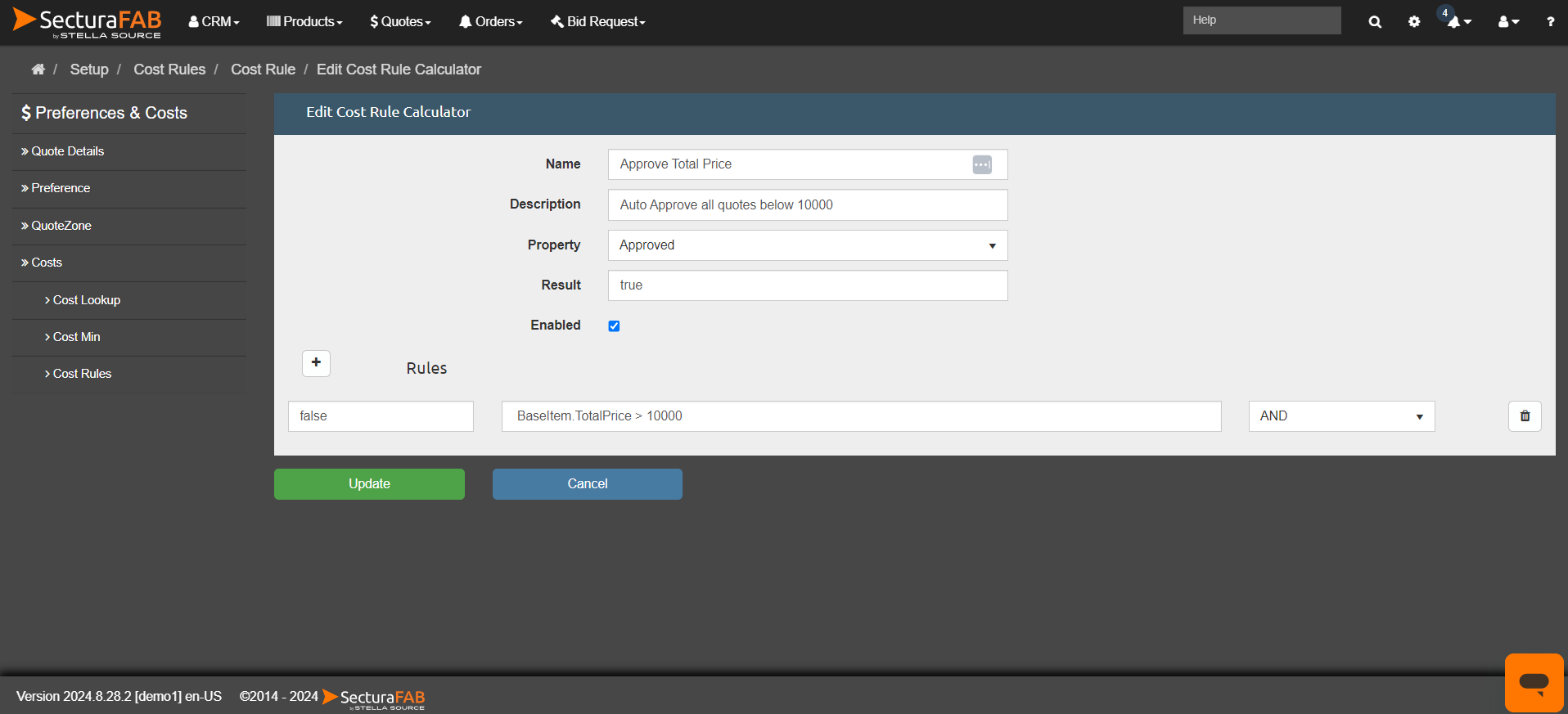This screenshot has height=714, width=1568.
Task: Click the home icon in breadcrumb
Action: (38, 70)
